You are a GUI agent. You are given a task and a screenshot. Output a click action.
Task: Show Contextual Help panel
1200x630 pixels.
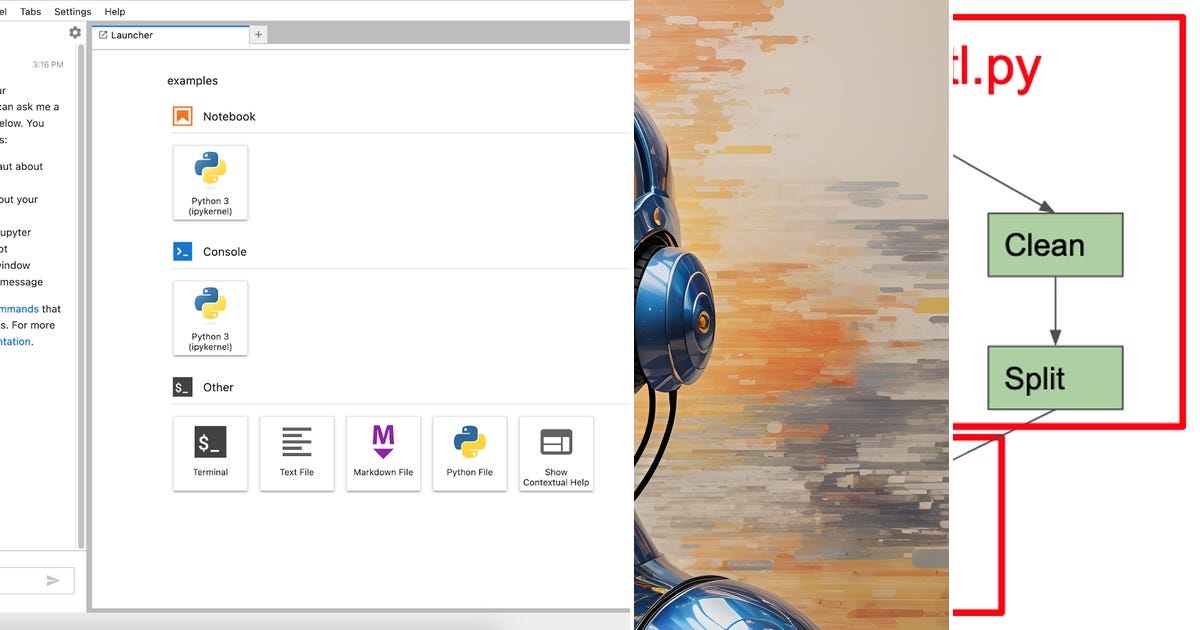click(556, 453)
